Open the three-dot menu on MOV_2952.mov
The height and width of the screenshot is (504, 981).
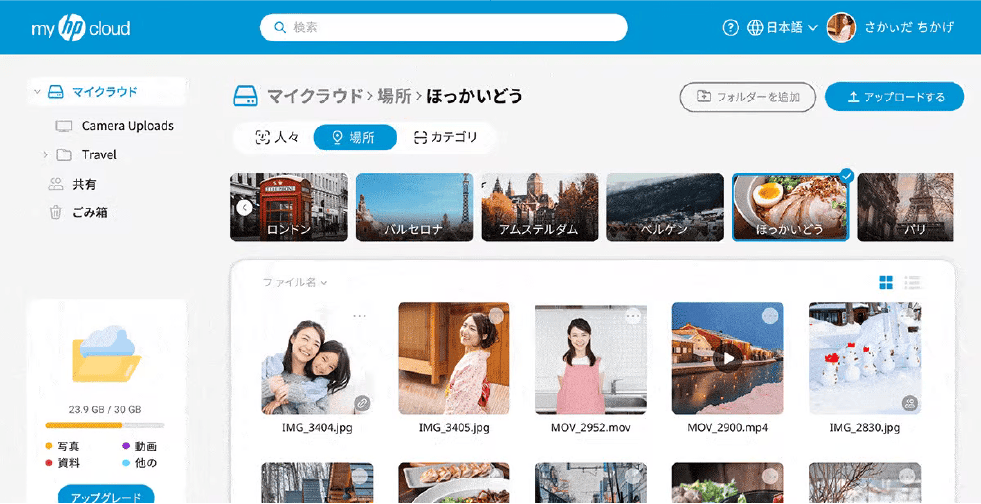click(633, 316)
